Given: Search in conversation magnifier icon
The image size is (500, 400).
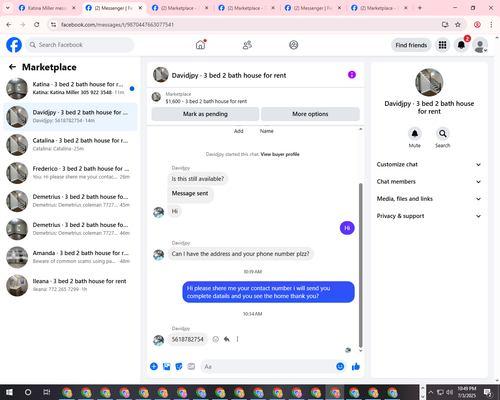Looking at the screenshot, I should tap(443, 134).
